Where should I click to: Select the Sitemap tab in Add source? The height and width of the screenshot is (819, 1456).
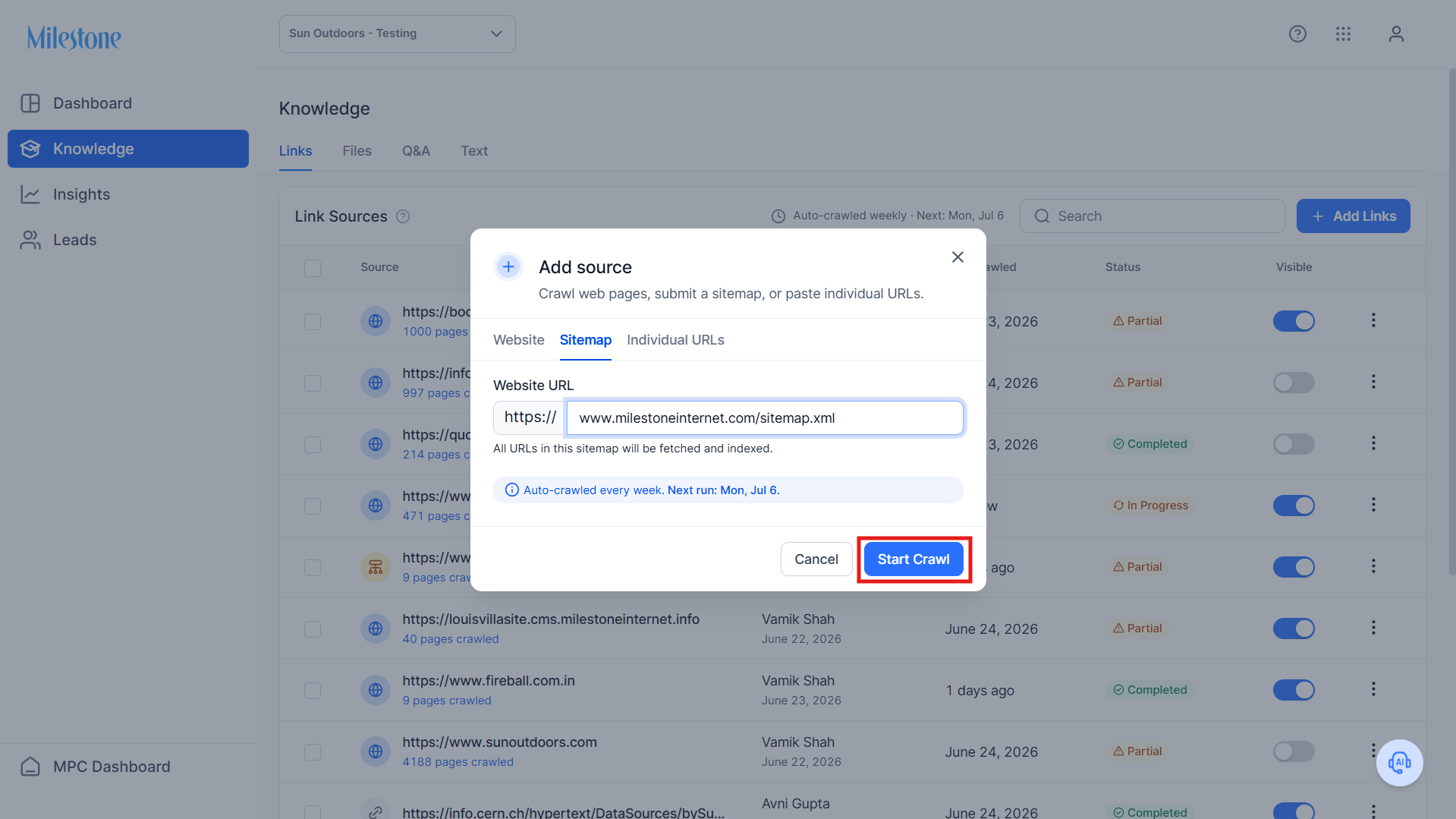point(586,340)
